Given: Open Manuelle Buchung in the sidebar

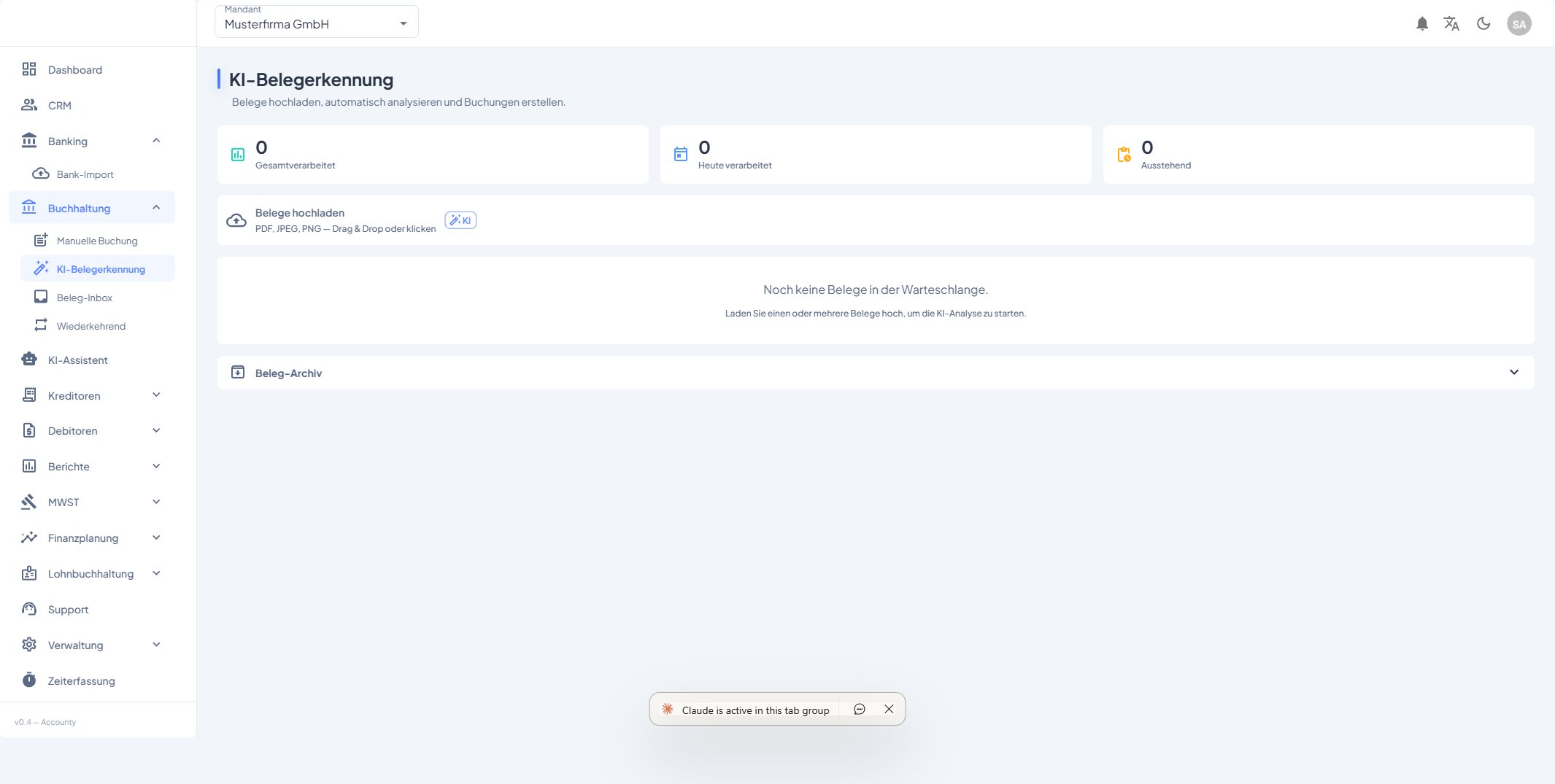Looking at the screenshot, I should click(97, 241).
